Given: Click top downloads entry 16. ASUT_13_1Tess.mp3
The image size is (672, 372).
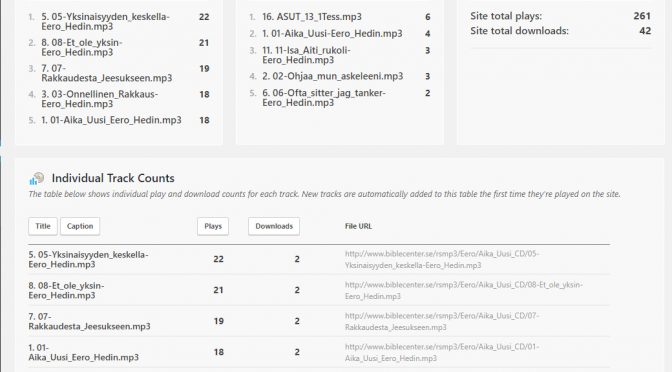Looking at the screenshot, I should coord(312,17).
